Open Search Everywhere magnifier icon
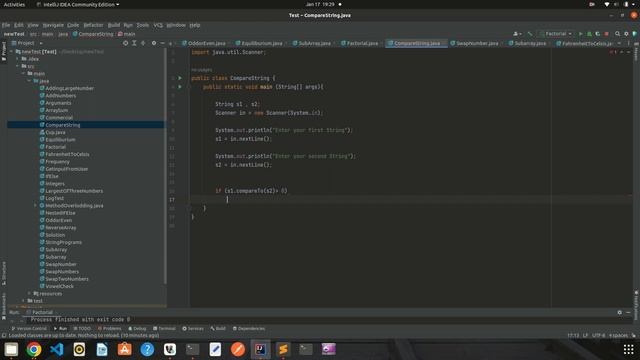640x360 pixels. tap(618, 34)
